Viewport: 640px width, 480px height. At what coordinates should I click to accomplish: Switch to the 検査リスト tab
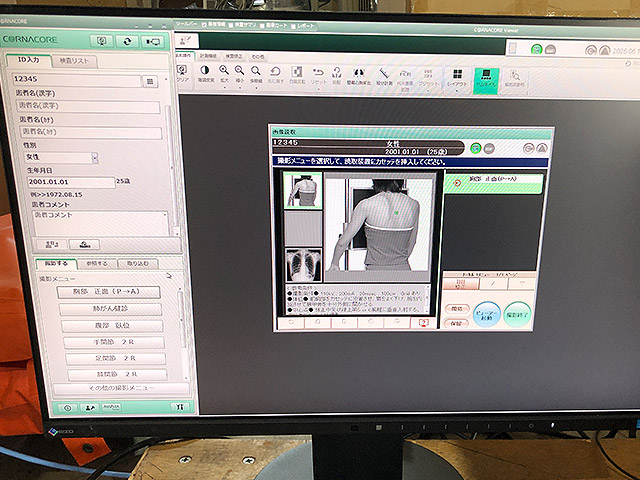[74, 61]
